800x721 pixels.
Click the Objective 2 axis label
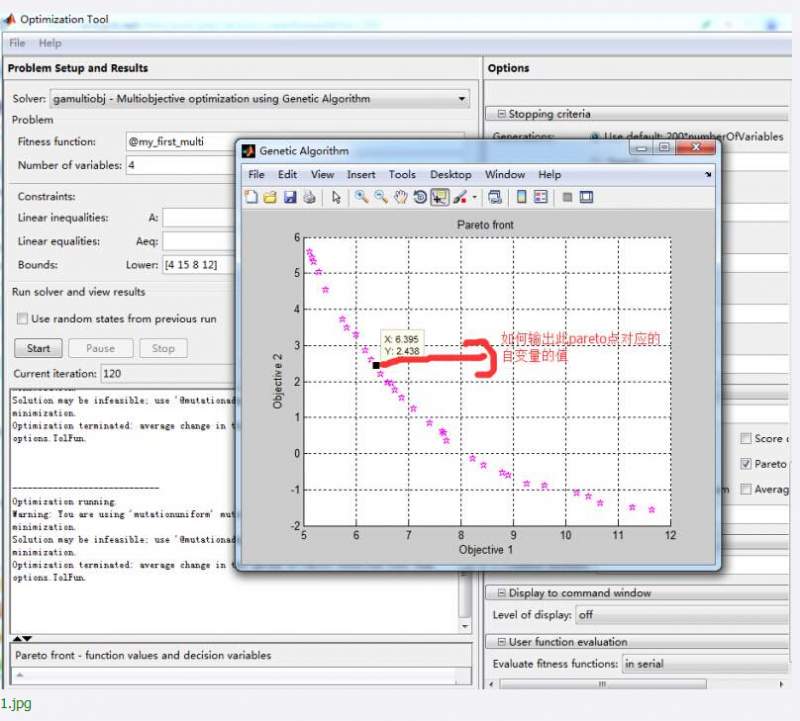[x=278, y=381]
